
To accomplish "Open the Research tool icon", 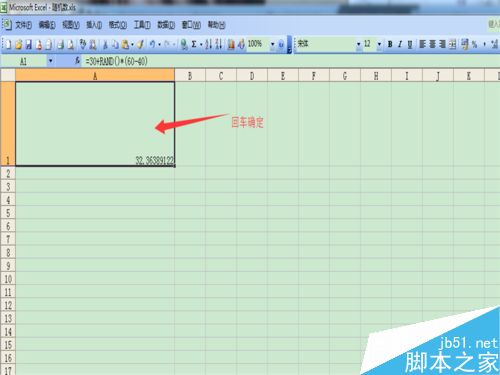I will (93, 44).
